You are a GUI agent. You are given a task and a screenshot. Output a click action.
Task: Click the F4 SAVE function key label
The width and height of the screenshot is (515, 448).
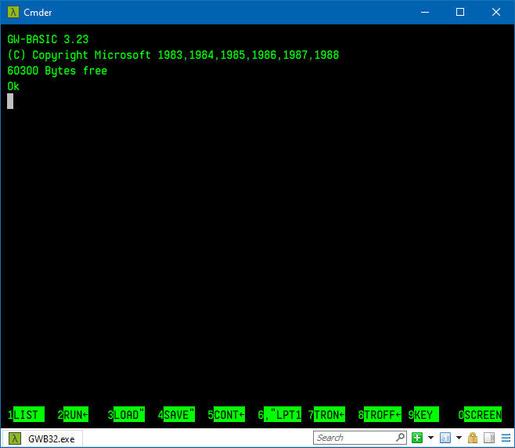coord(176,415)
